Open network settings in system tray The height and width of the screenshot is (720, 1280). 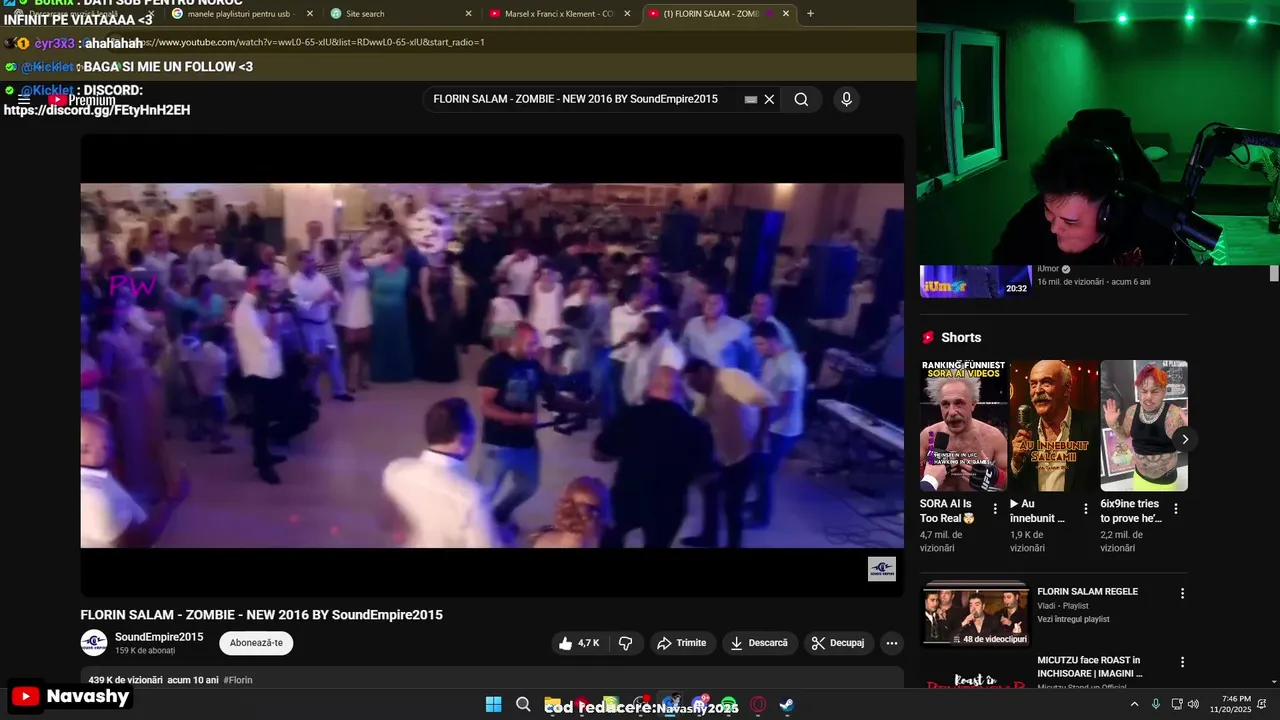click(x=1177, y=704)
